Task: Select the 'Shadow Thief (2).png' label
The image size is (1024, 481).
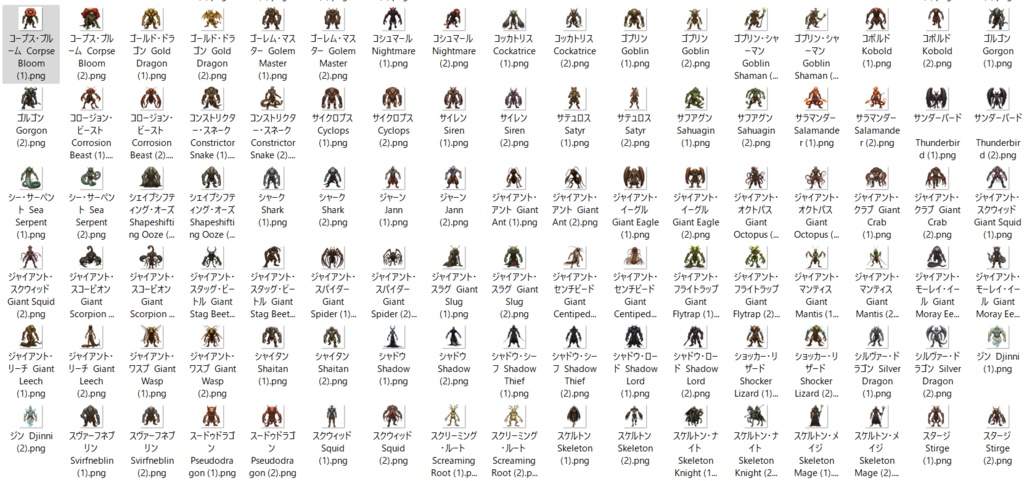Action: (575, 375)
